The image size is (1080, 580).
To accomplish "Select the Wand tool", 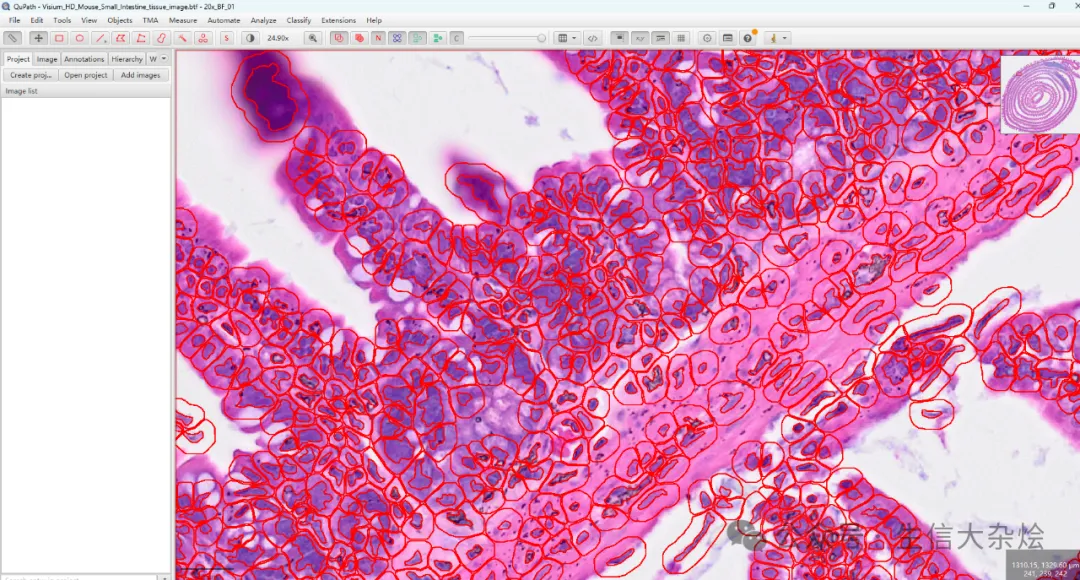I will 183,39.
